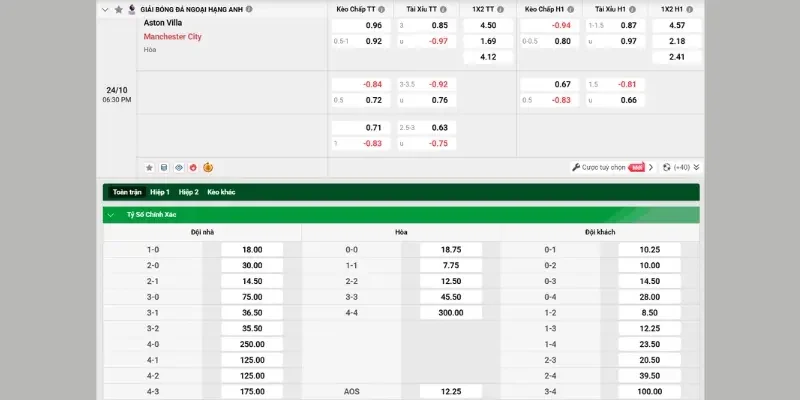The image size is (800, 400).
Task: Open info icon beside the league name
Action: [249, 9]
